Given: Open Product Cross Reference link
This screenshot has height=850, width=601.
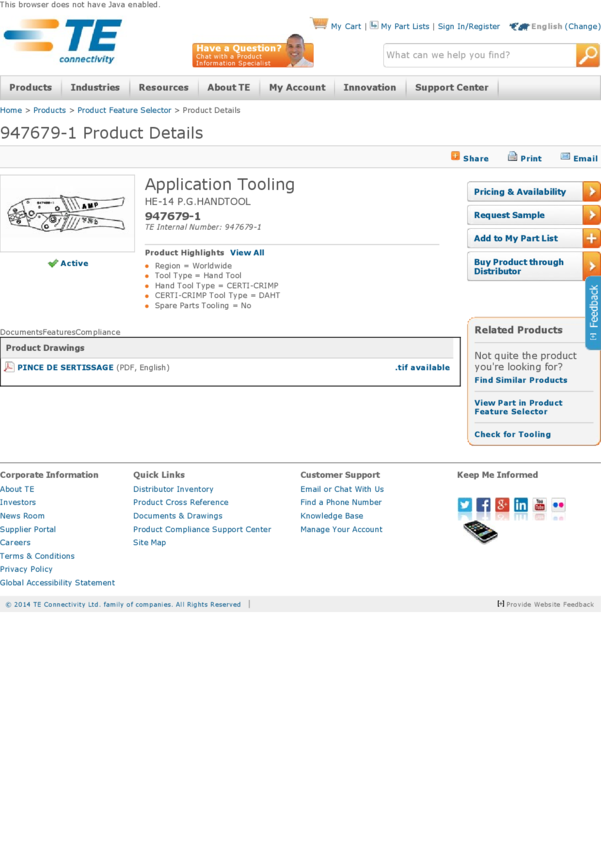Looking at the screenshot, I should click(x=181, y=503).
